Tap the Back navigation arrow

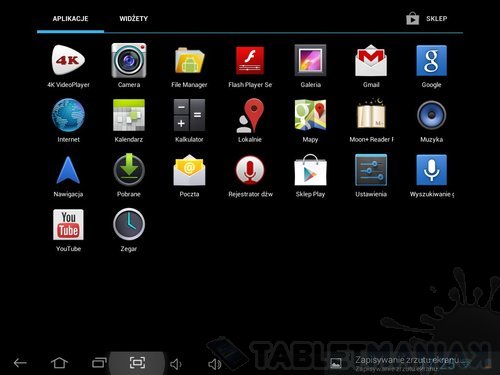(20, 363)
